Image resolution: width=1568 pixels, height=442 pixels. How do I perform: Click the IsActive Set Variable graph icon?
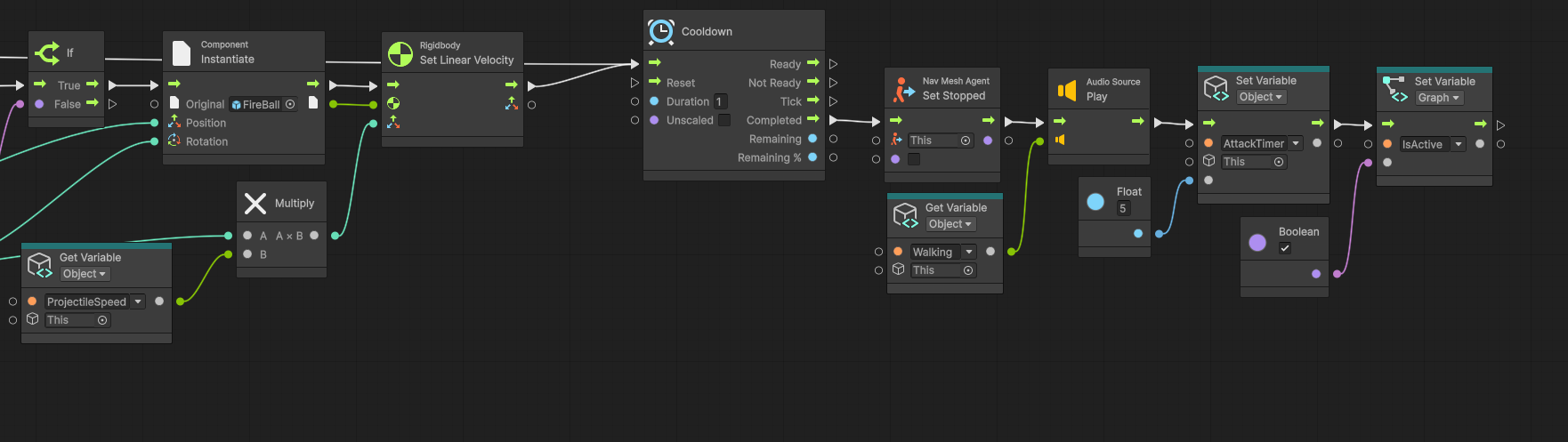pyautogui.click(x=1394, y=89)
